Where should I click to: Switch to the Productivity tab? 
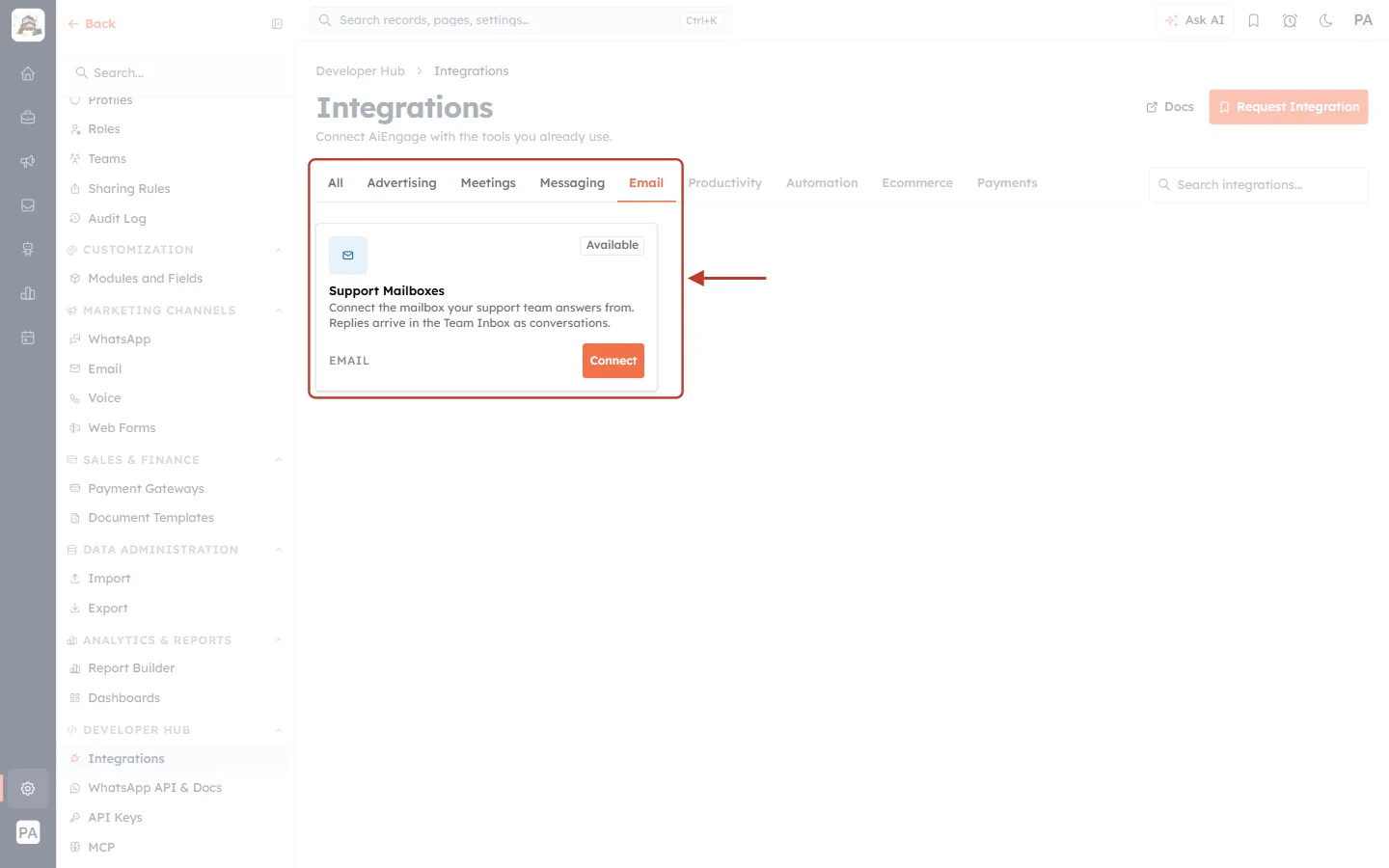coord(725,183)
